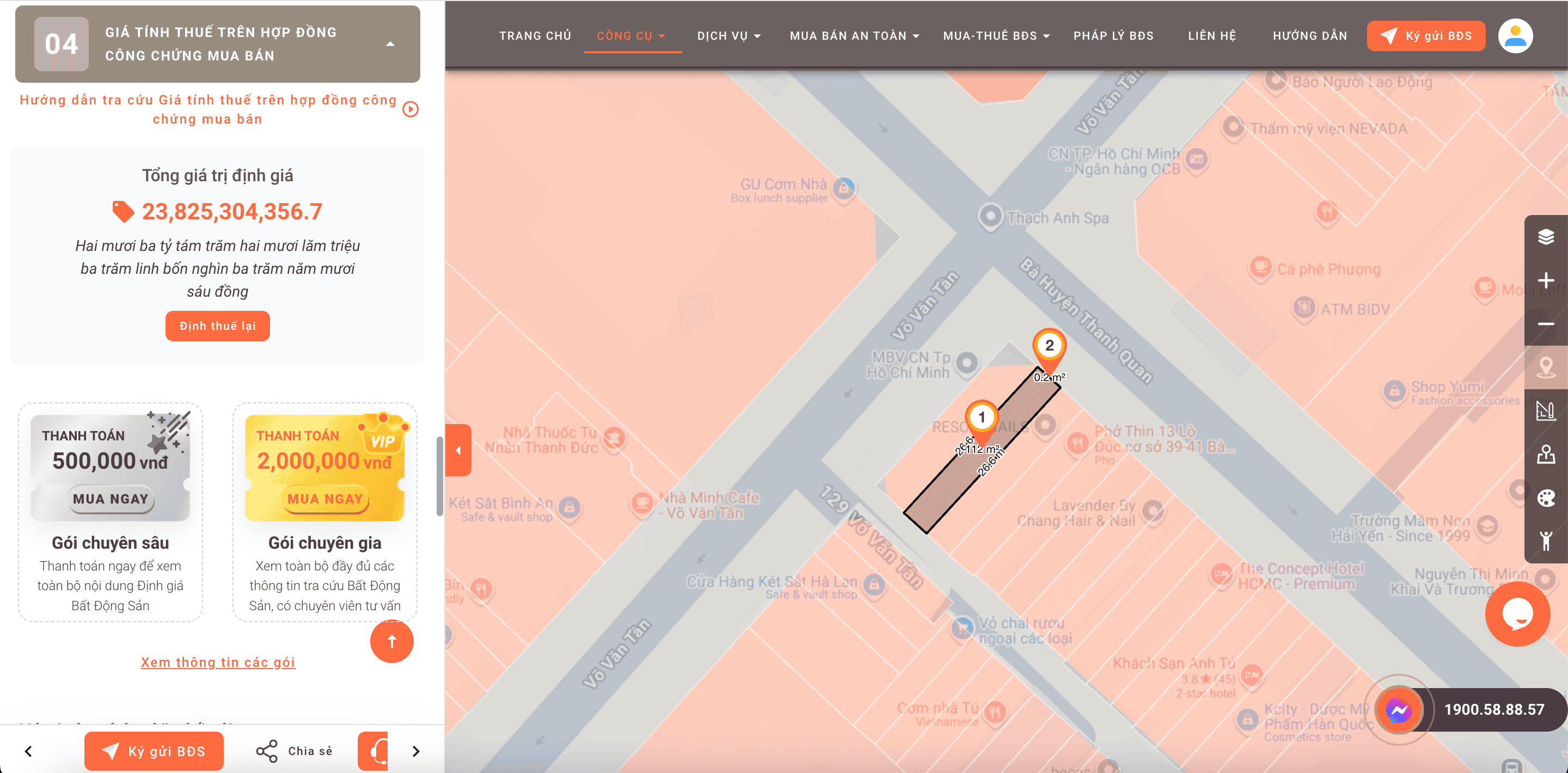Zoom out on the map
The image size is (1568, 773).
[x=1546, y=324]
